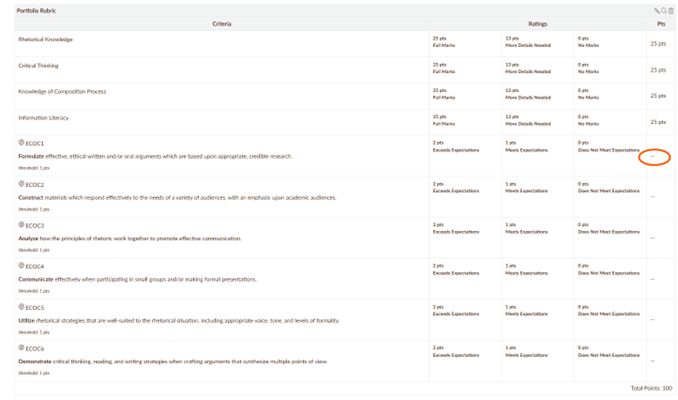Choose More Details Needed for Information Literacy

pos(528,124)
